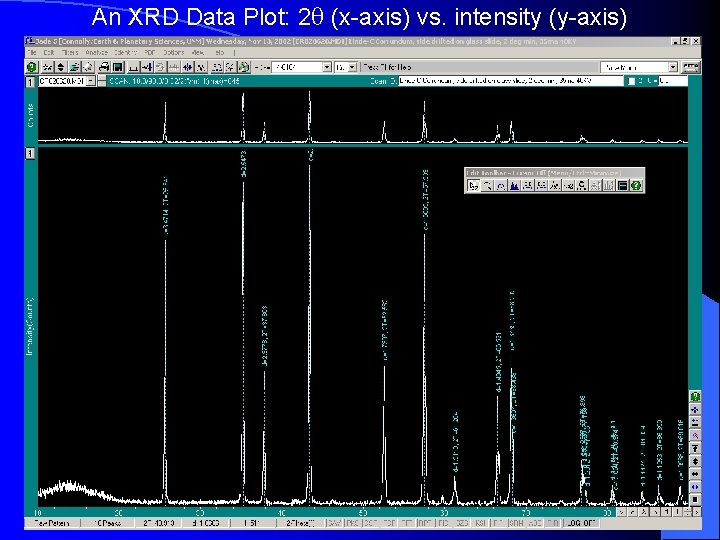Click the black box icon in Edit Toolbar
This screenshot has height=540, width=720.
622,186
